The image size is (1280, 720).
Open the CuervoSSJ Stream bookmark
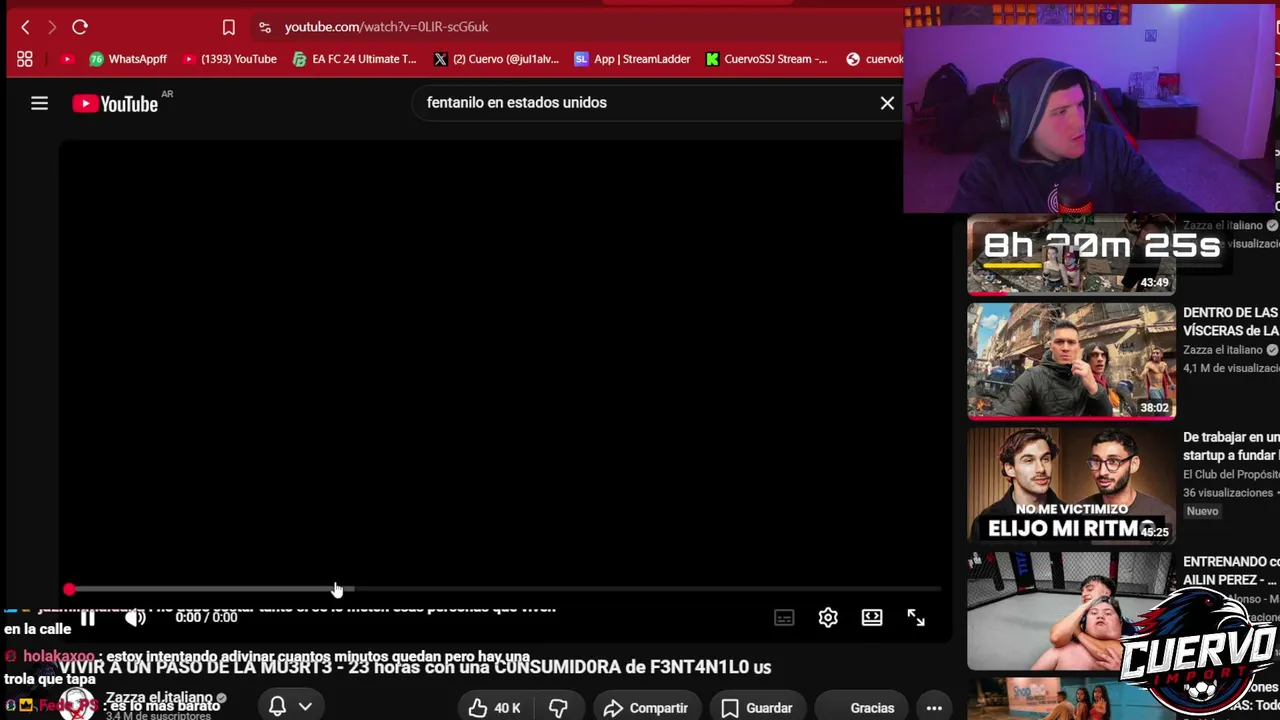[x=766, y=59]
